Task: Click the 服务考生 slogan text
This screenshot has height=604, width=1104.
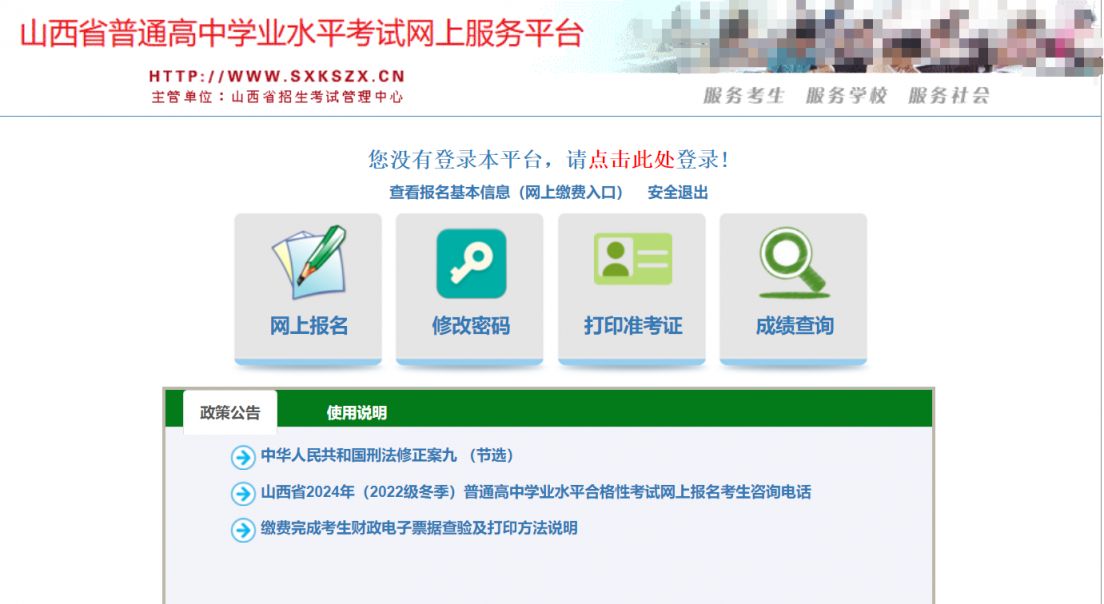Action: tap(744, 95)
